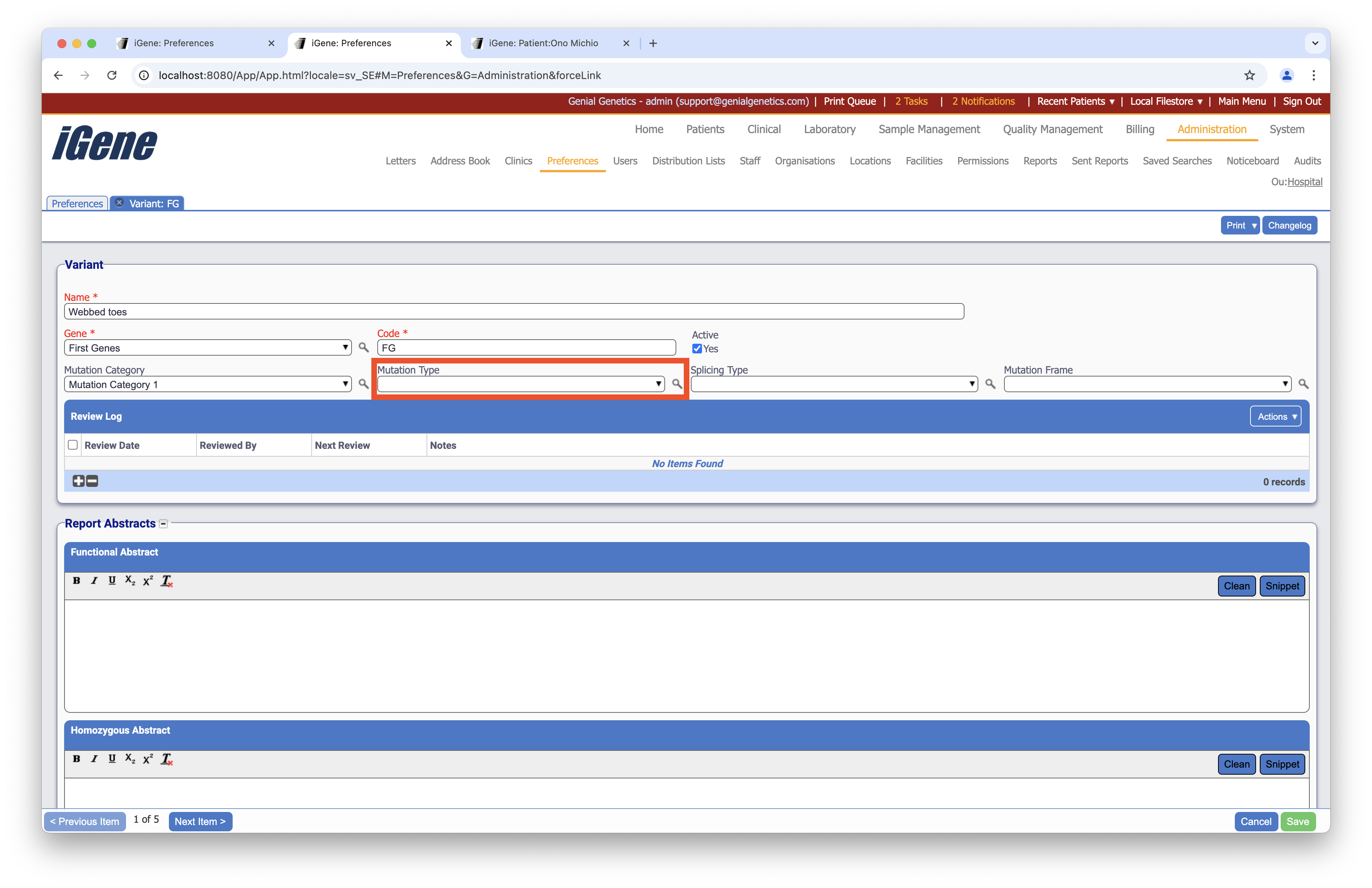Close the Variant: FG tab

pyautogui.click(x=119, y=203)
